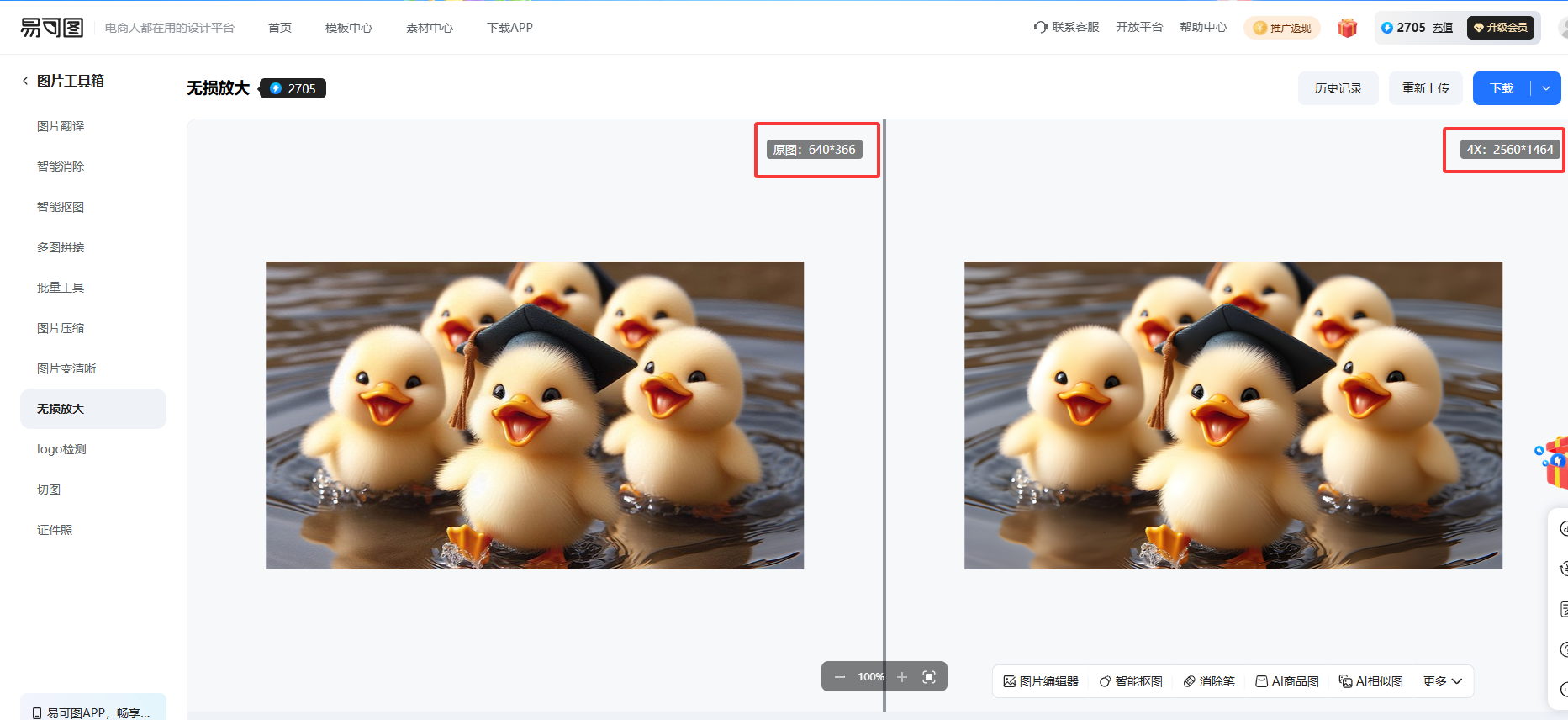Expand the 更多 dropdown
This screenshot has height=720, width=1568.
[1443, 681]
